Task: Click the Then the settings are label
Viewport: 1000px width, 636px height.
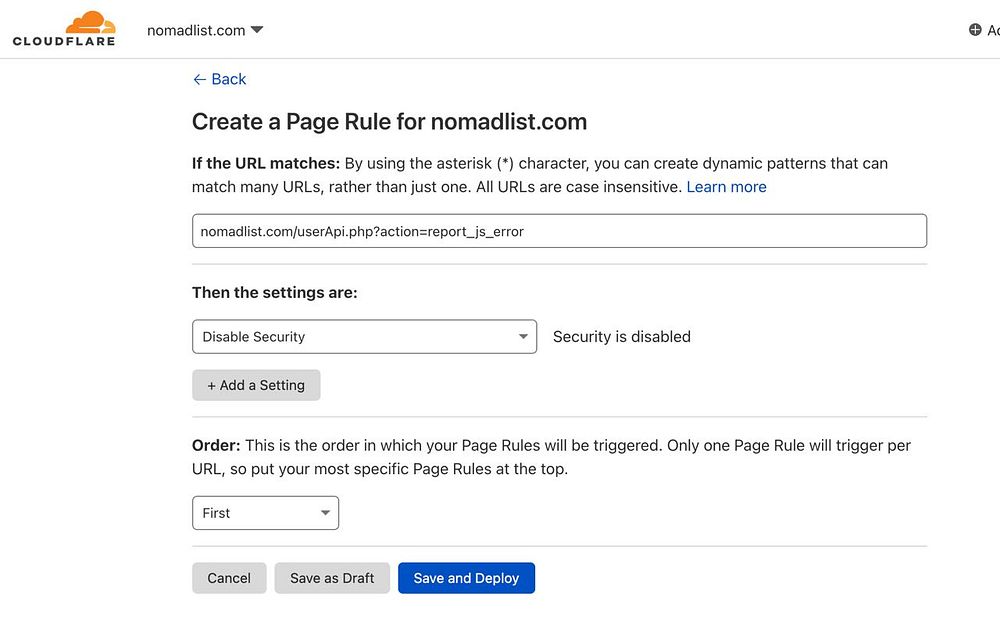Action: (274, 293)
